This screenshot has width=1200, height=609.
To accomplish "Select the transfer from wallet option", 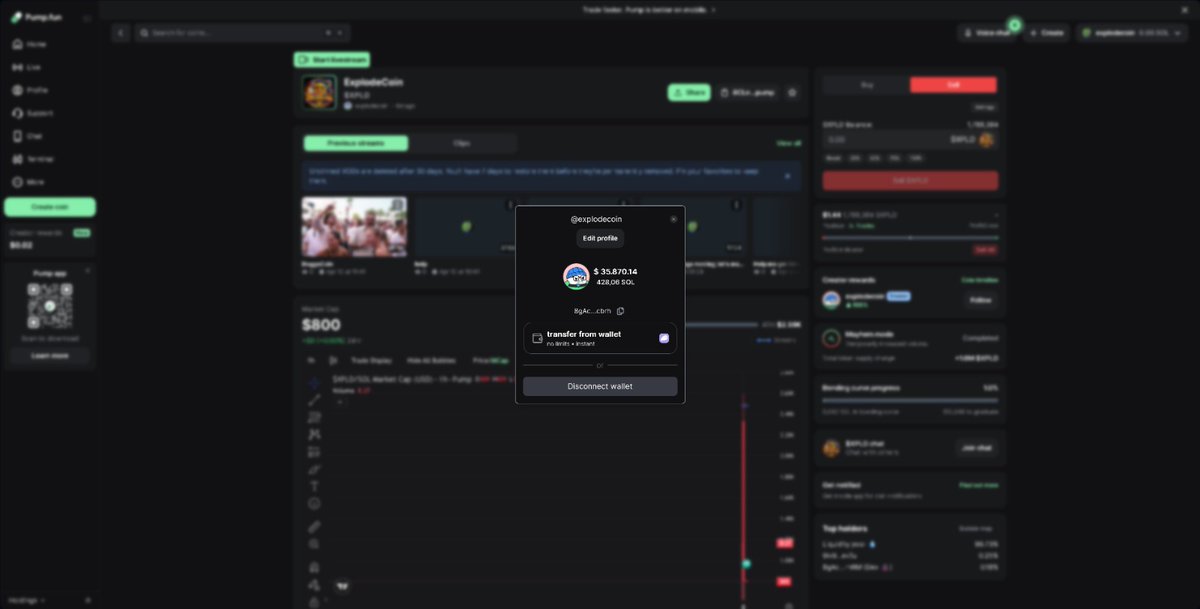I will (600, 338).
